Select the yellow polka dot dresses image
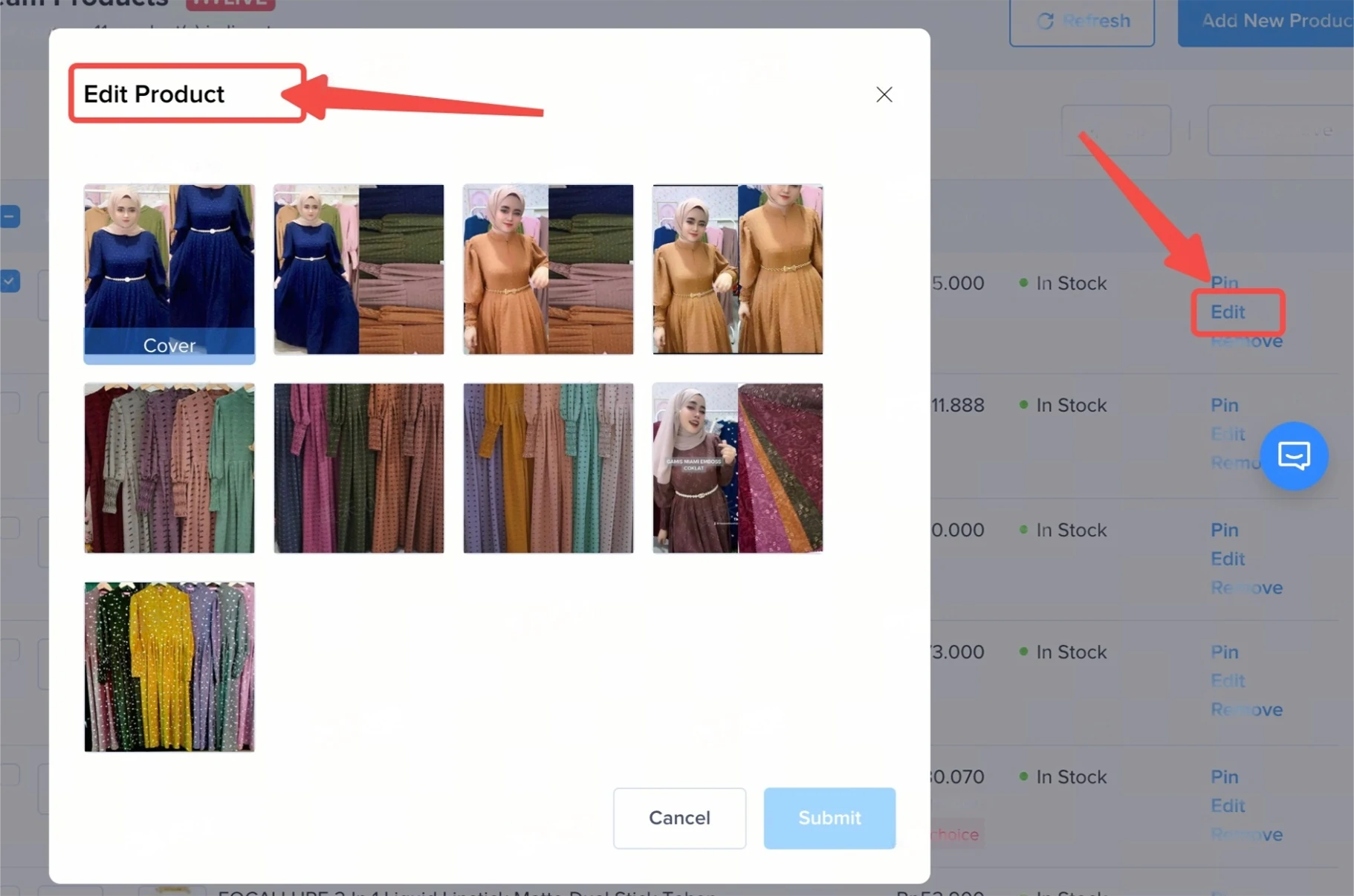1354x896 pixels. [169, 666]
